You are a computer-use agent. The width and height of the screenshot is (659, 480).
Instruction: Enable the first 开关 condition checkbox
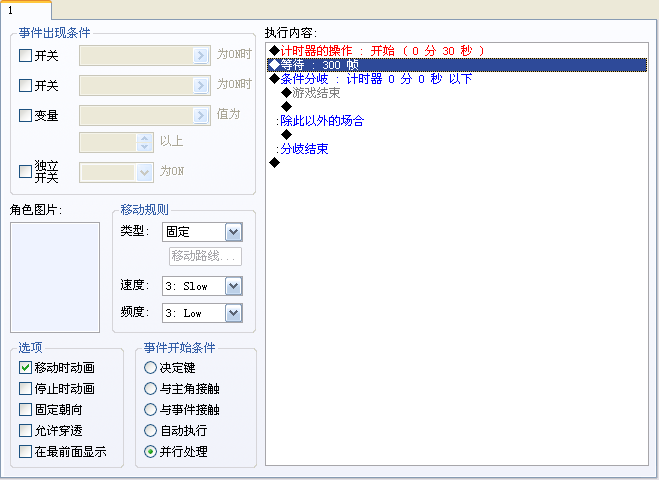click(x=25, y=55)
